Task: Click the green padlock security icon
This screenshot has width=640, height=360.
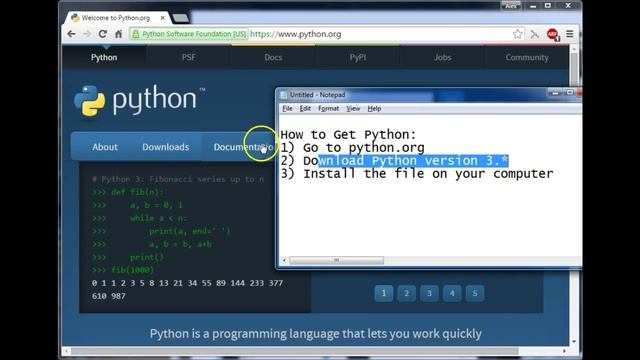Action: [136, 34]
